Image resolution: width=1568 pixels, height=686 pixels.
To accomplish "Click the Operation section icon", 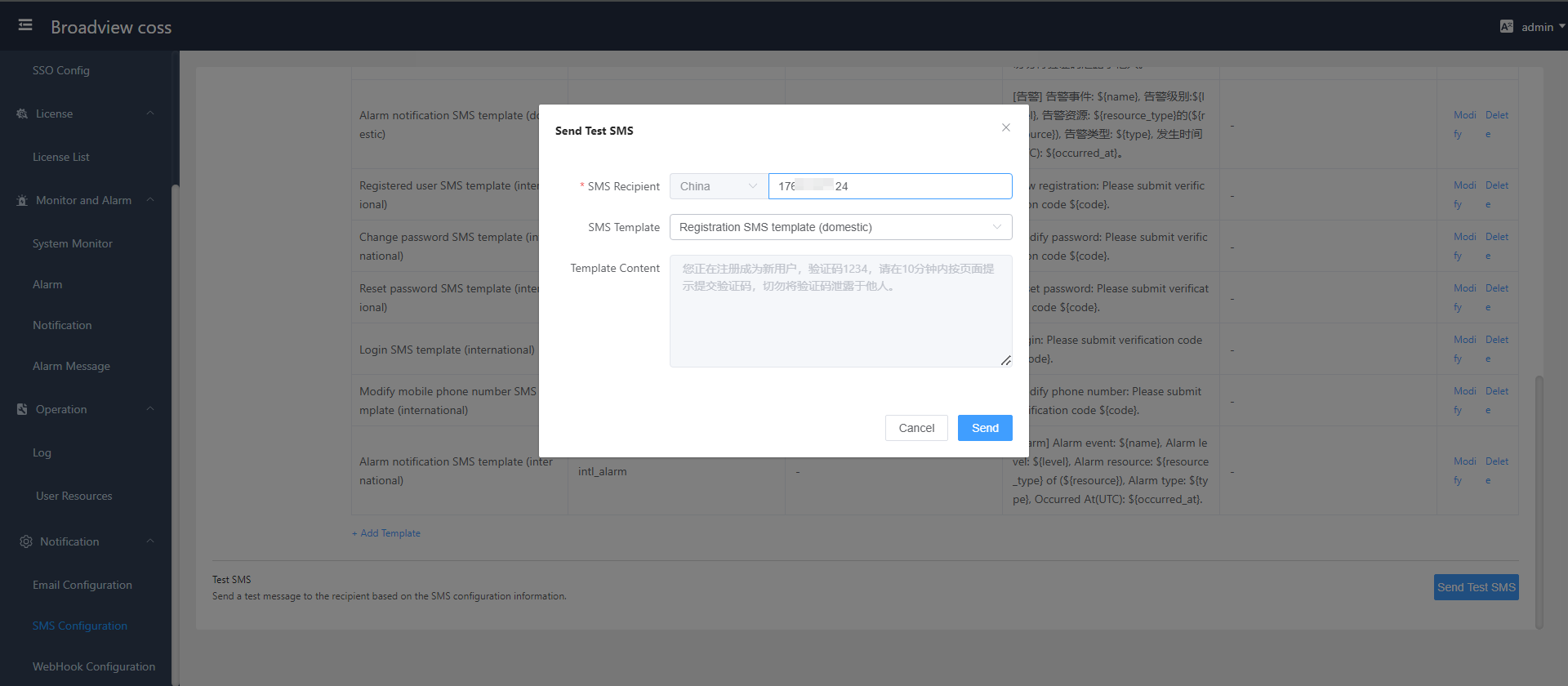I will [x=22, y=409].
